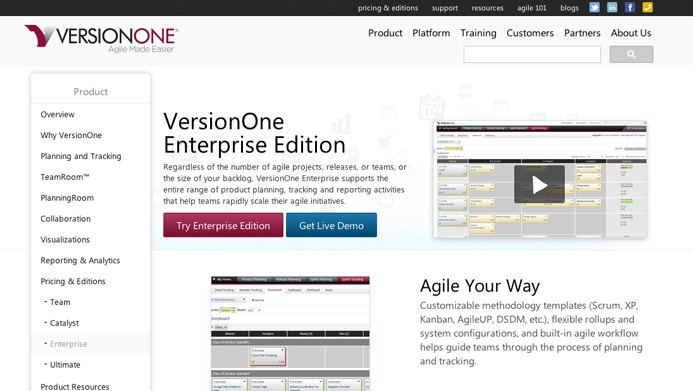The width and height of the screenshot is (693, 391).
Task: Open the agile 101 link
Action: [532, 8]
